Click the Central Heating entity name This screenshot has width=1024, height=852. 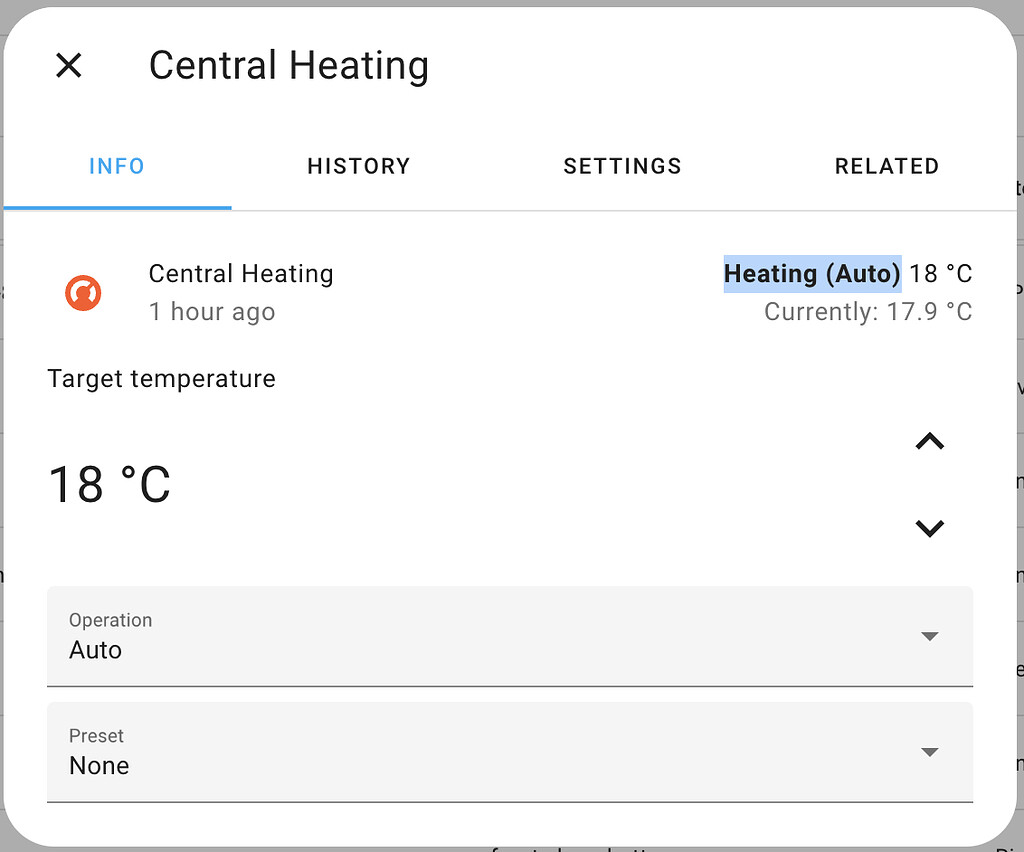[240, 273]
